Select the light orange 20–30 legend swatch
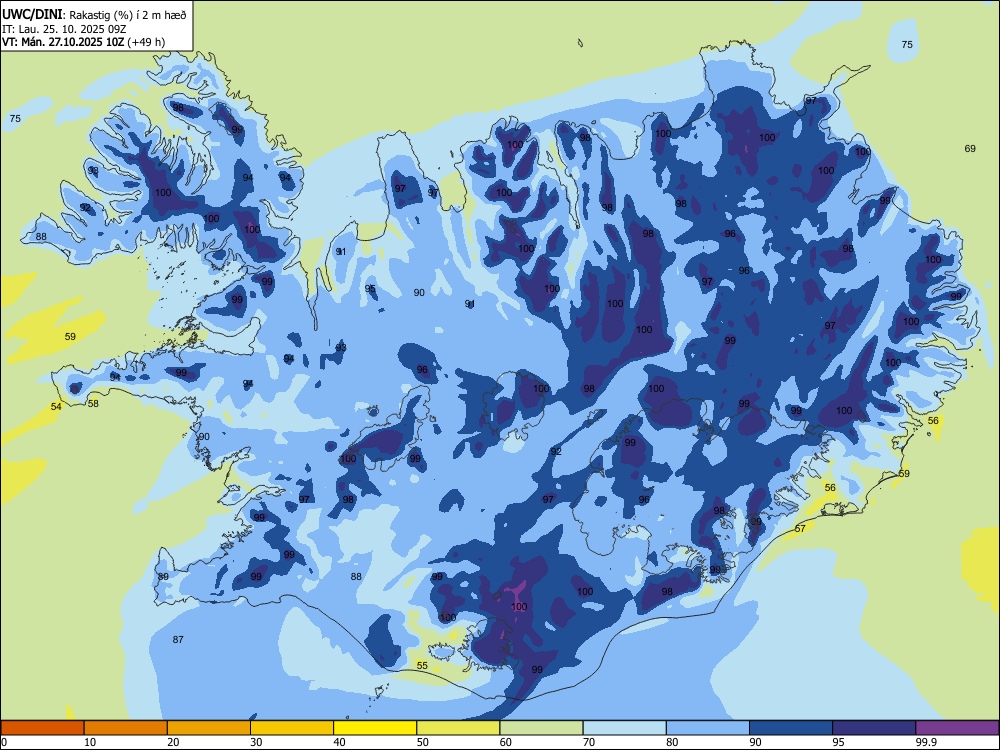The height and width of the screenshot is (750, 1000). pyautogui.click(x=209, y=728)
